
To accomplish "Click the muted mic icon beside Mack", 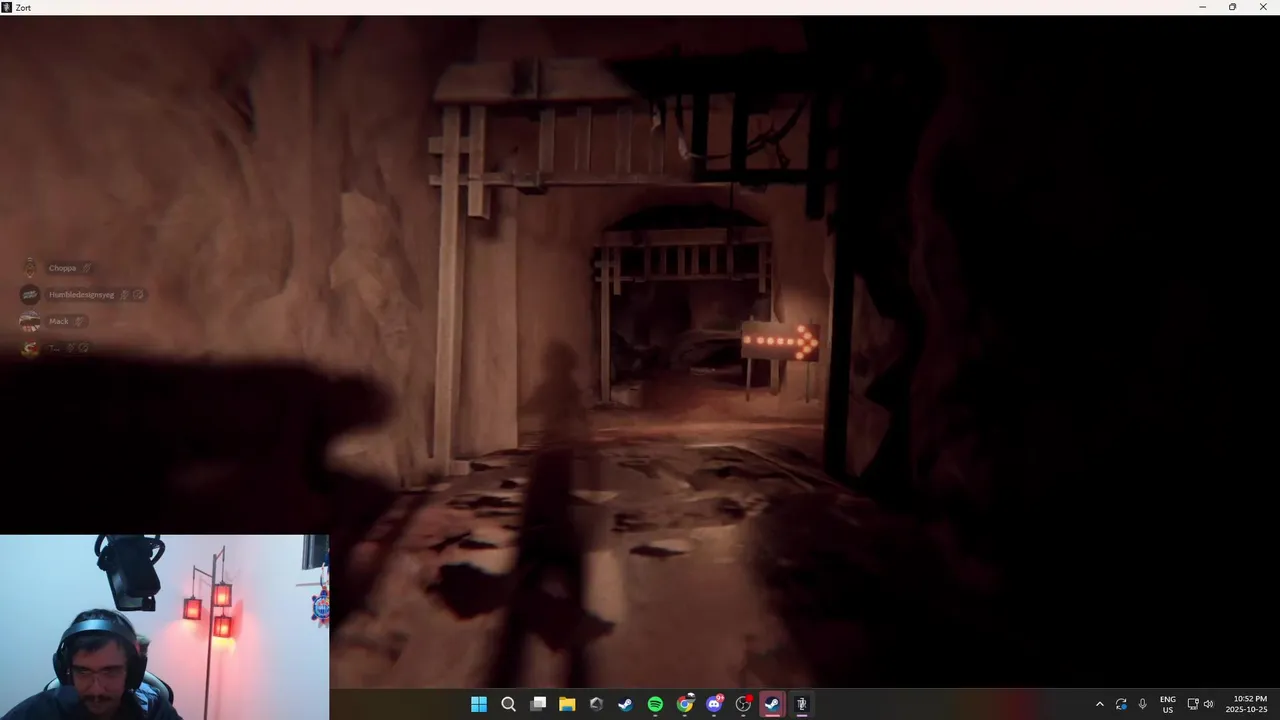I will (79, 321).
